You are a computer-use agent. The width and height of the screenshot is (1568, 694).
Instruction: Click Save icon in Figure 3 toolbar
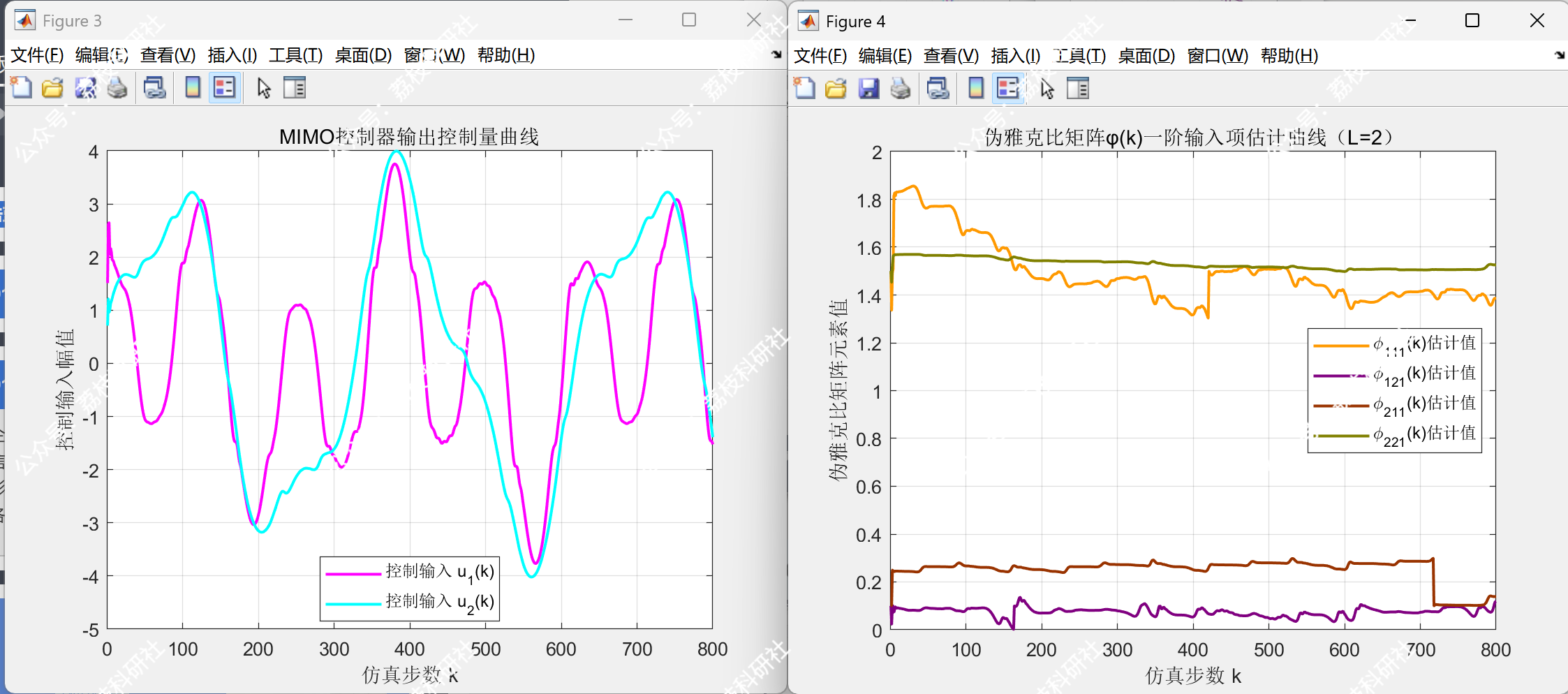85,88
